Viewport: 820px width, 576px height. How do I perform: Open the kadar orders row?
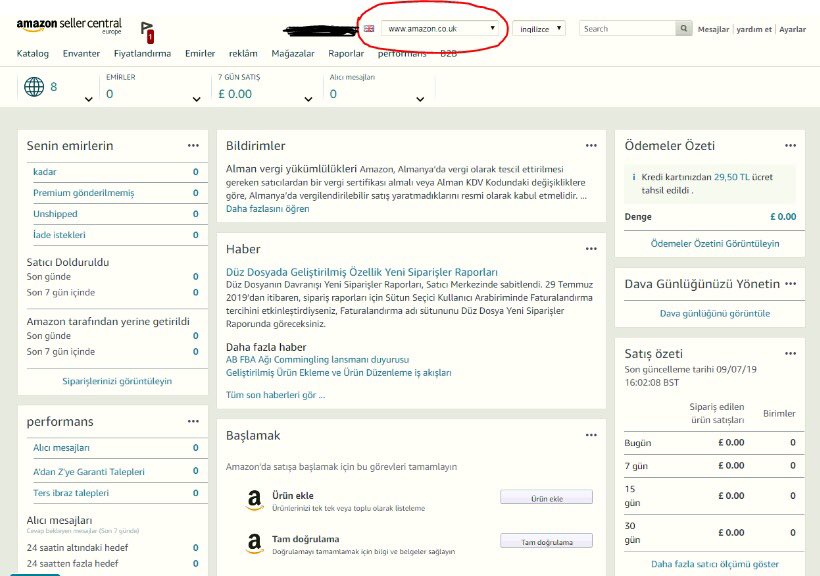(115, 172)
